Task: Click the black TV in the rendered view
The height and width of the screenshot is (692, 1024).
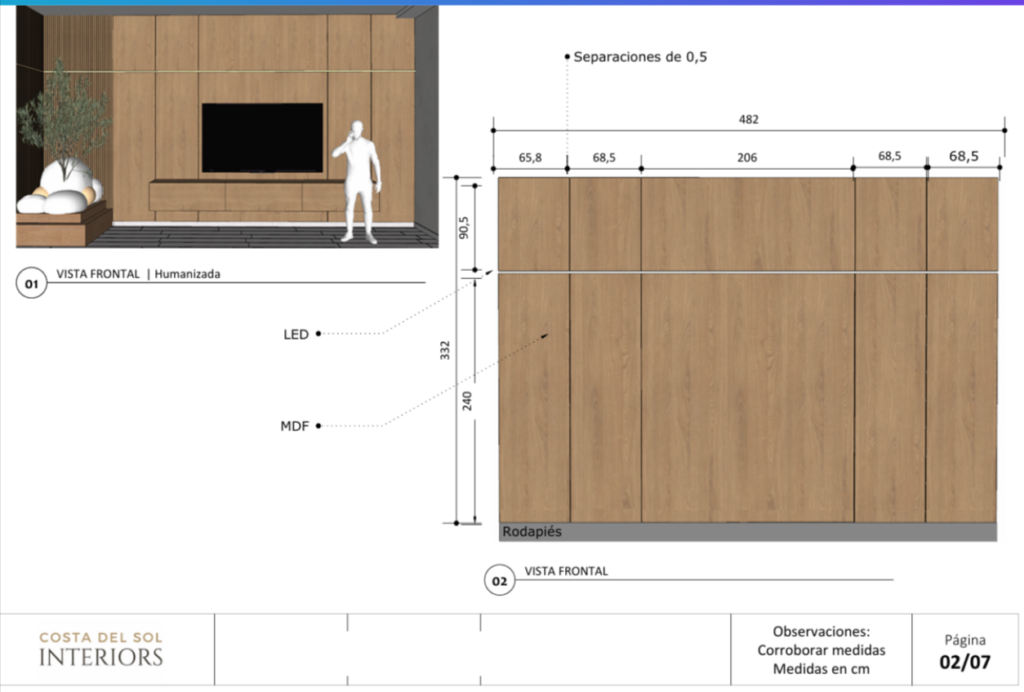Action: [262, 138]
